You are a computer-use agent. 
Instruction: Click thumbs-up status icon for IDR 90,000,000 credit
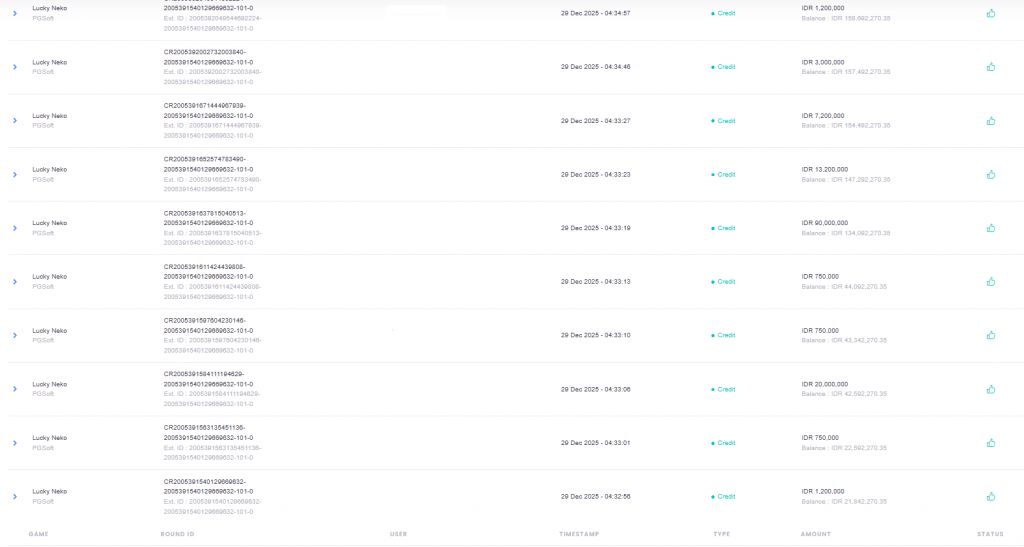click(991, 228)
